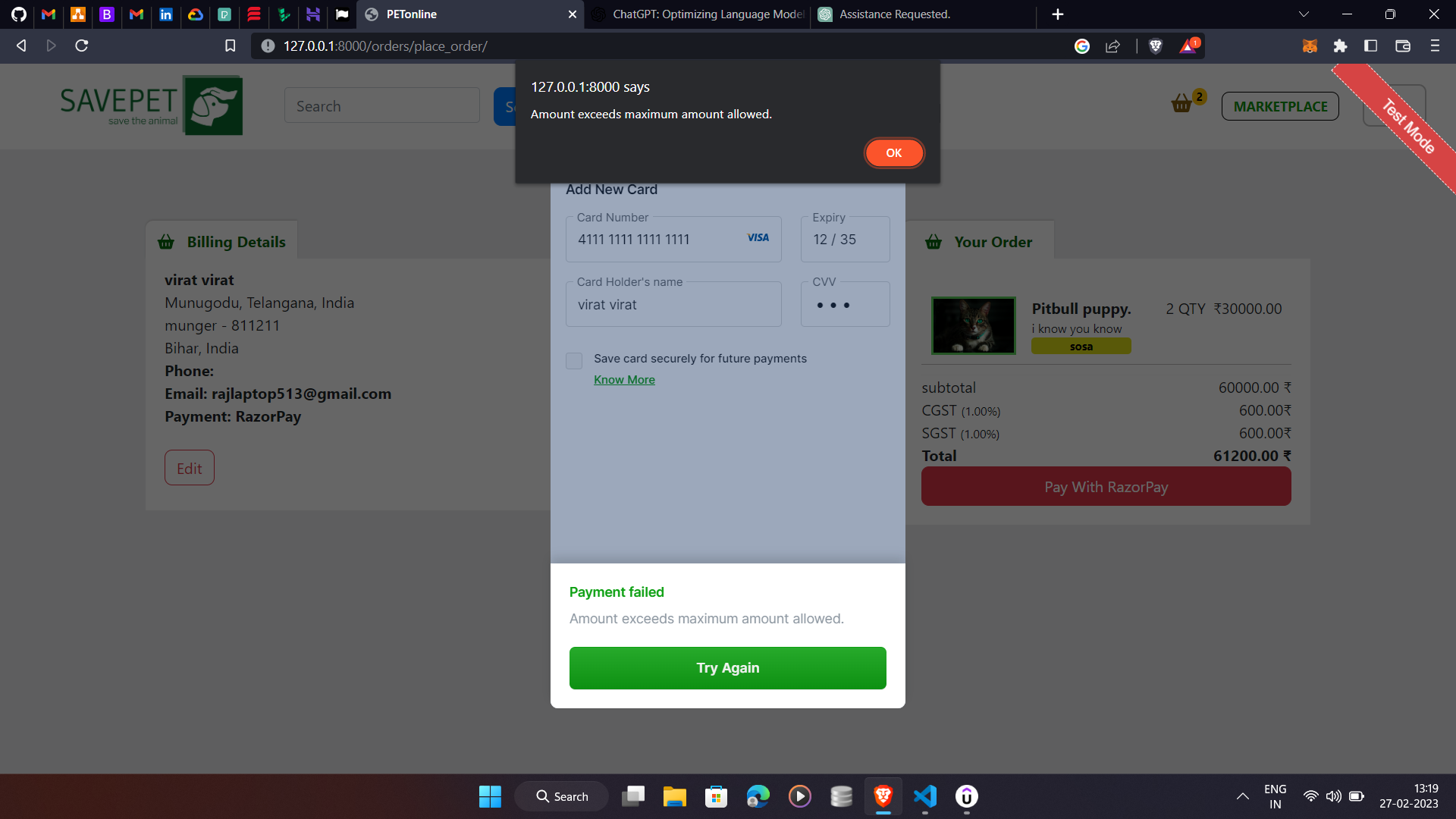The image size is (1456, 819).
Task: Switch to Assistance Requested tab
Action: coord(895,14)
